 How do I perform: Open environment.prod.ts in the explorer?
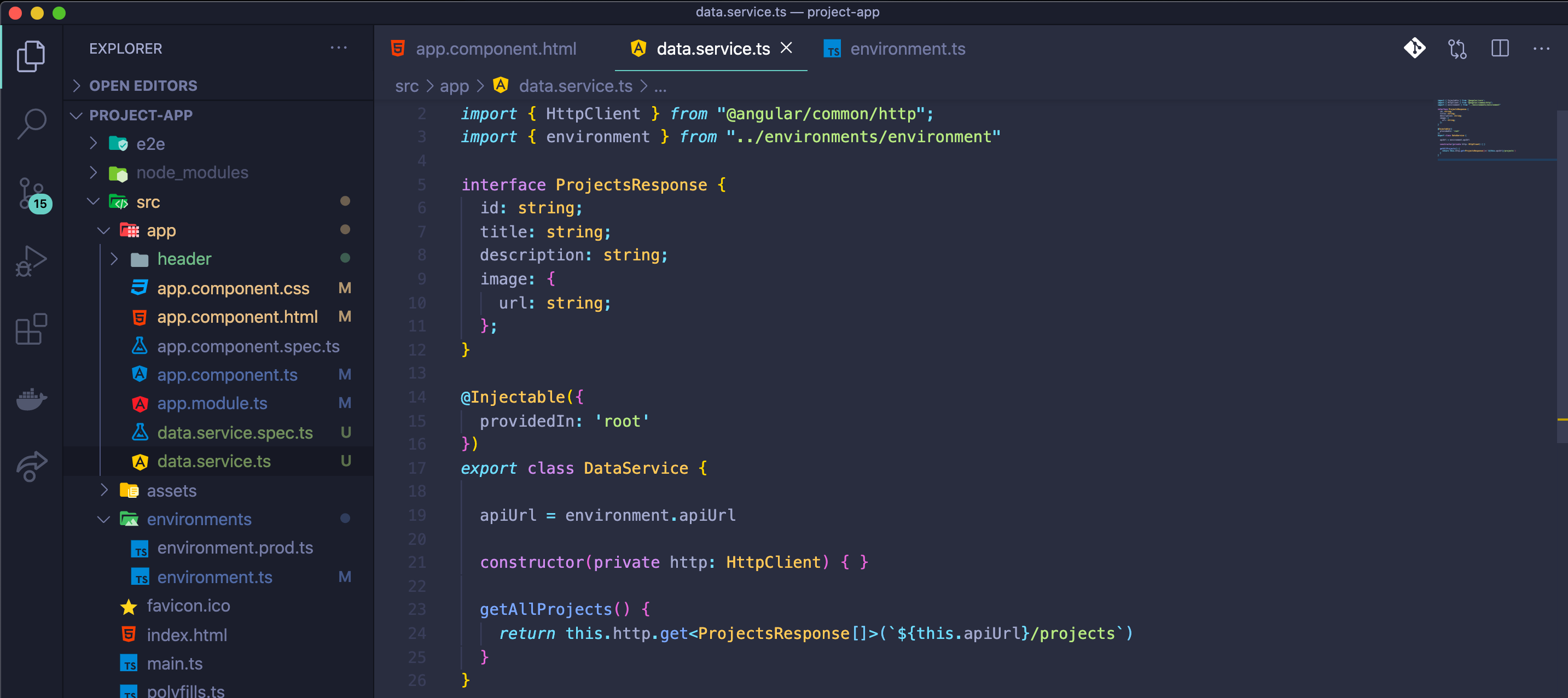click(x=235, y=548)
